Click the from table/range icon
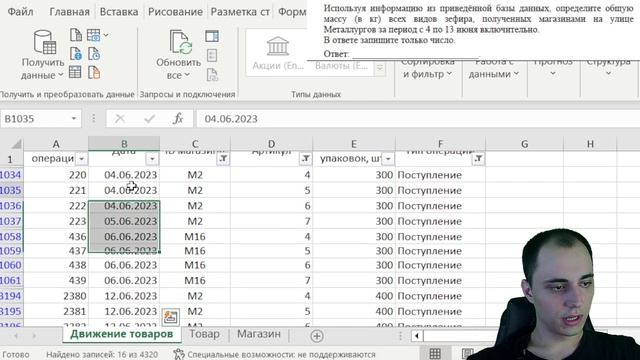The image size is (640, 360). (75, 72)
